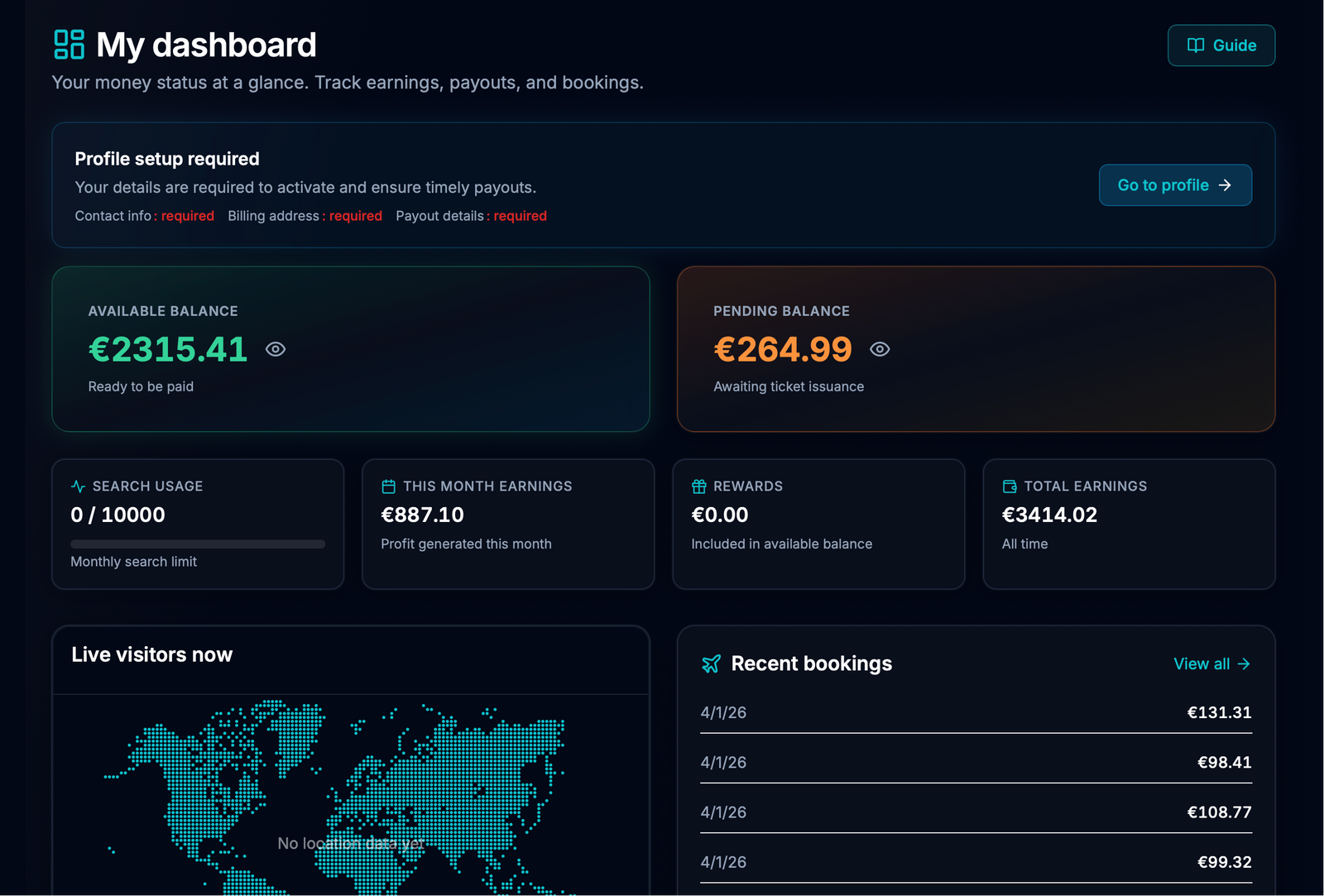1324x896 pixels.
Task: Click the Contact info required status
Action: (144, 216)
